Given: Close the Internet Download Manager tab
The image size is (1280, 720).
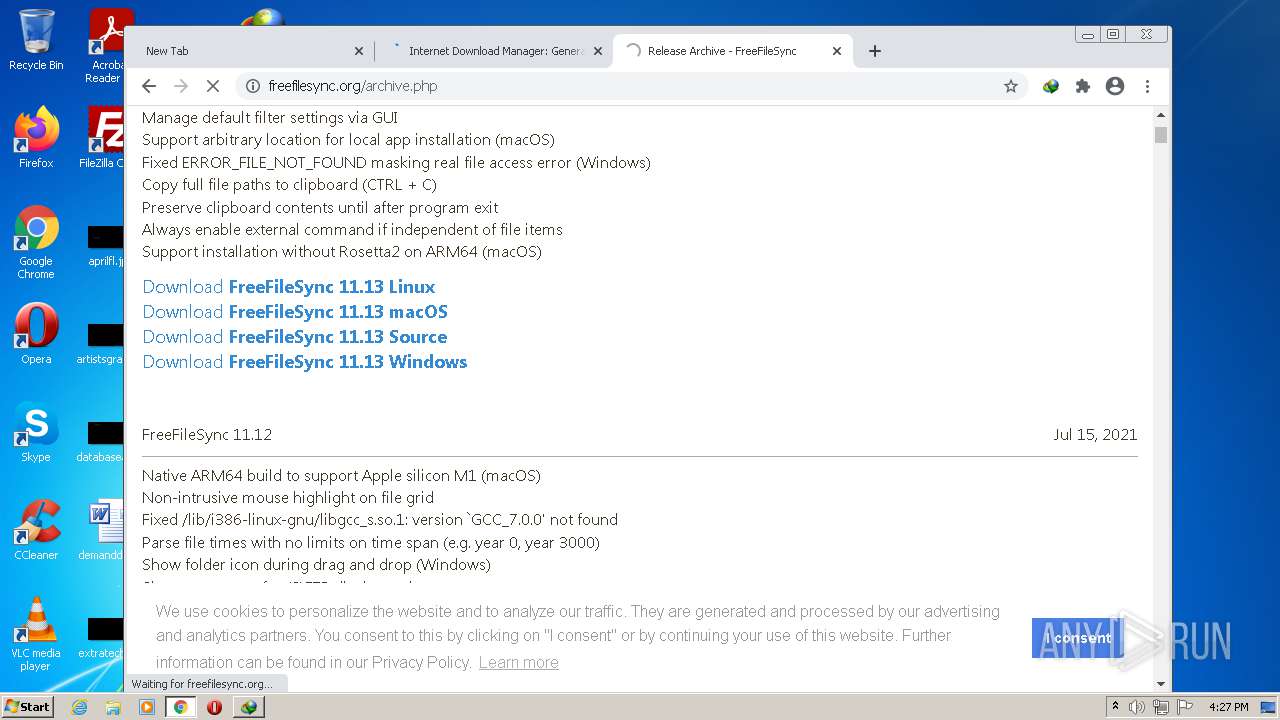Looking at the screenshot, I should tap(598, 51).
